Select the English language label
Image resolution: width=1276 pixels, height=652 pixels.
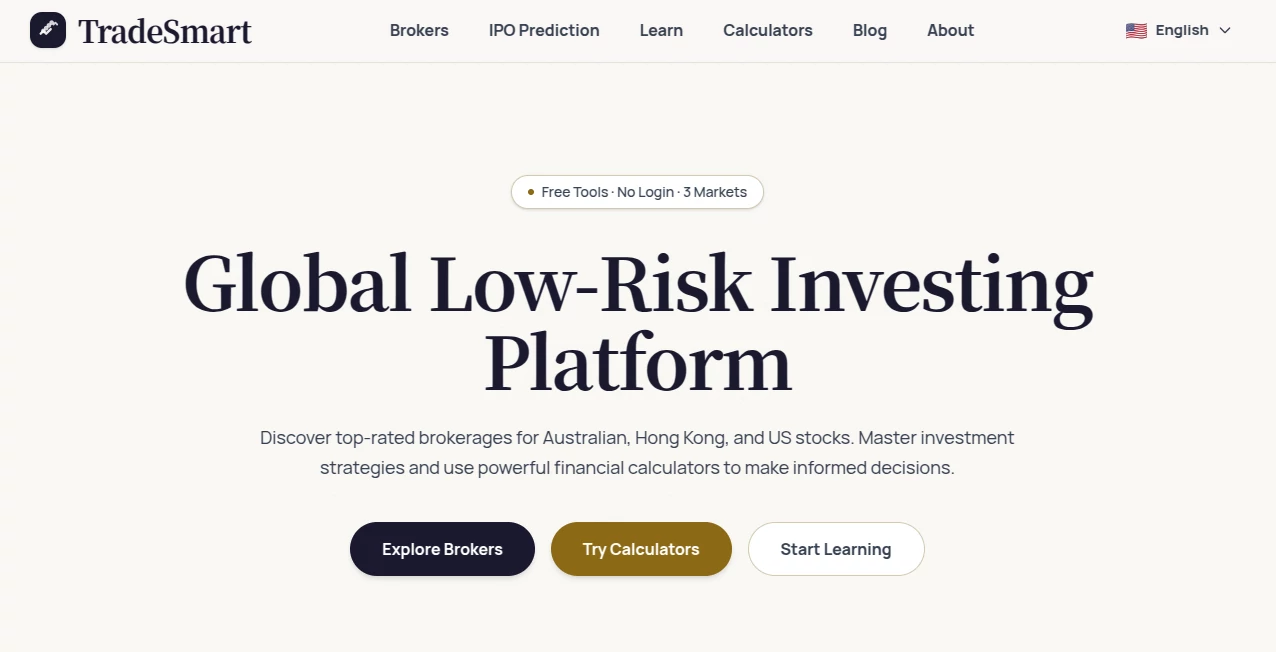click(1181, 30)
